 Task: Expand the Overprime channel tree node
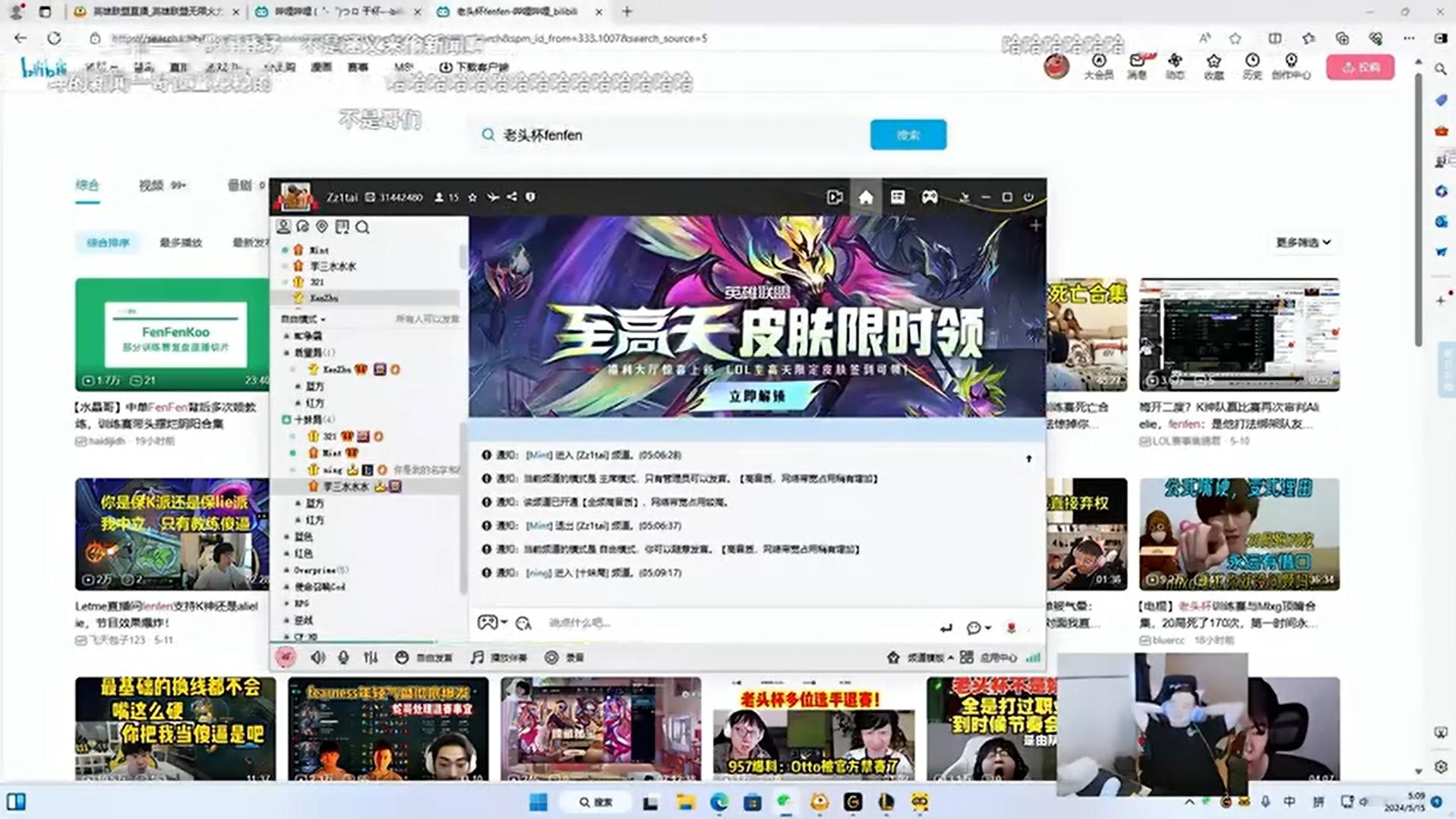coord(287,570)
